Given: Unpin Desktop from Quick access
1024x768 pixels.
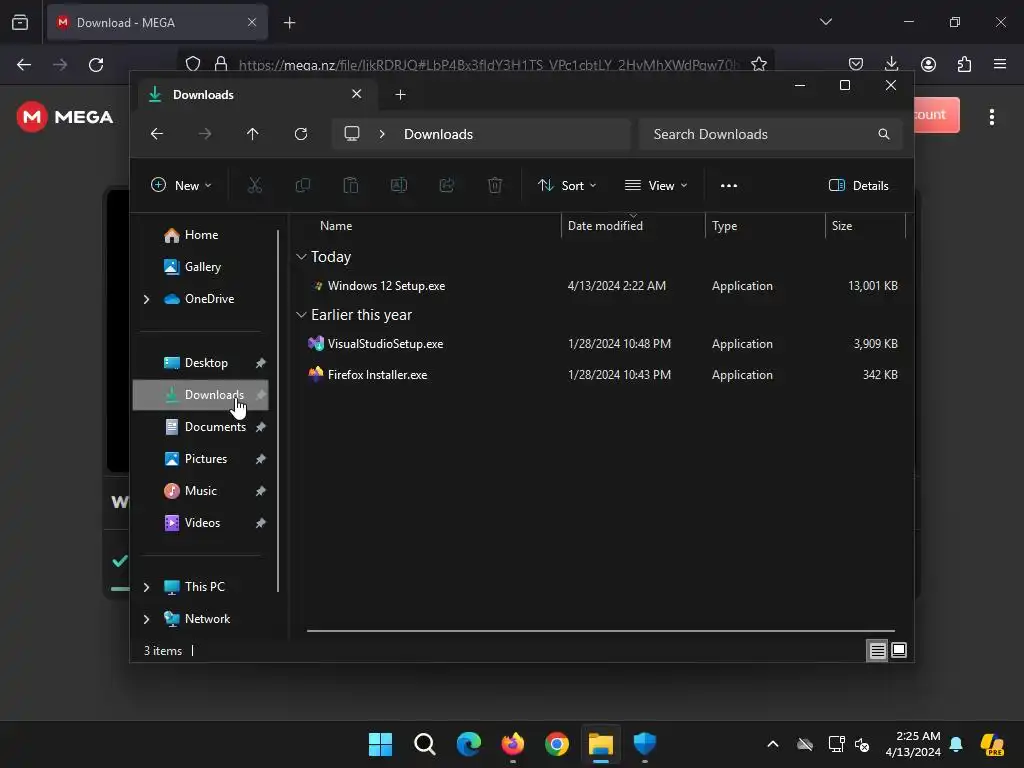Looking at the screenshot, I should 261,363.
